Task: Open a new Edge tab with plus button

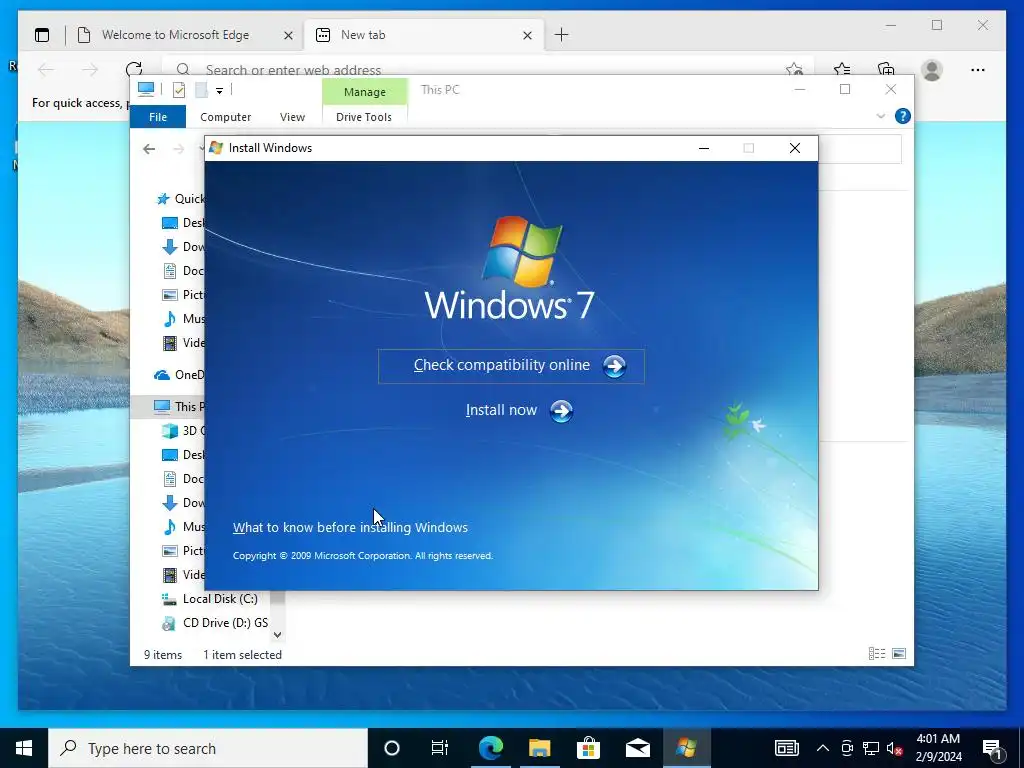Action: click(x=562, y=35)
